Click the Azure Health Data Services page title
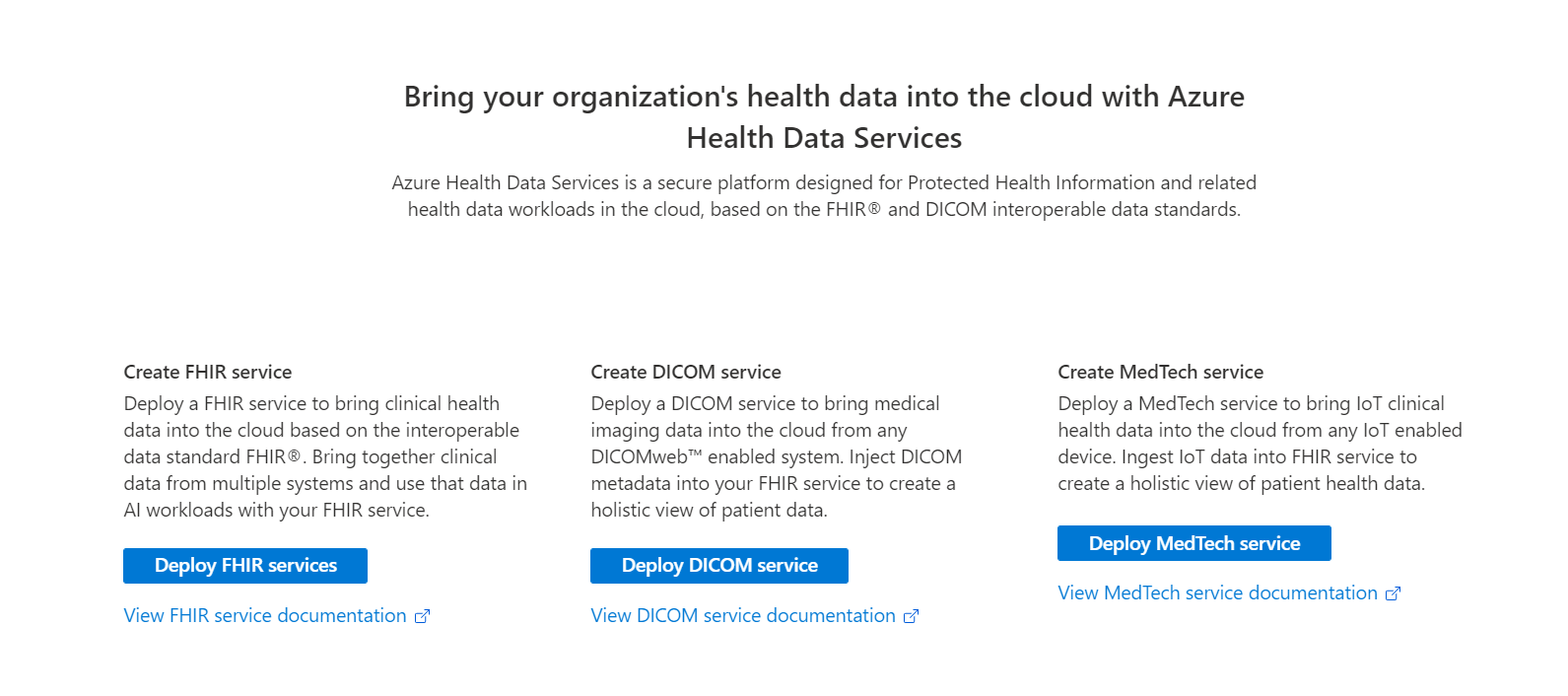Image resolution: width=1568 pixels, height=696 pixels. pyautogui.click(x=823, y=117)
